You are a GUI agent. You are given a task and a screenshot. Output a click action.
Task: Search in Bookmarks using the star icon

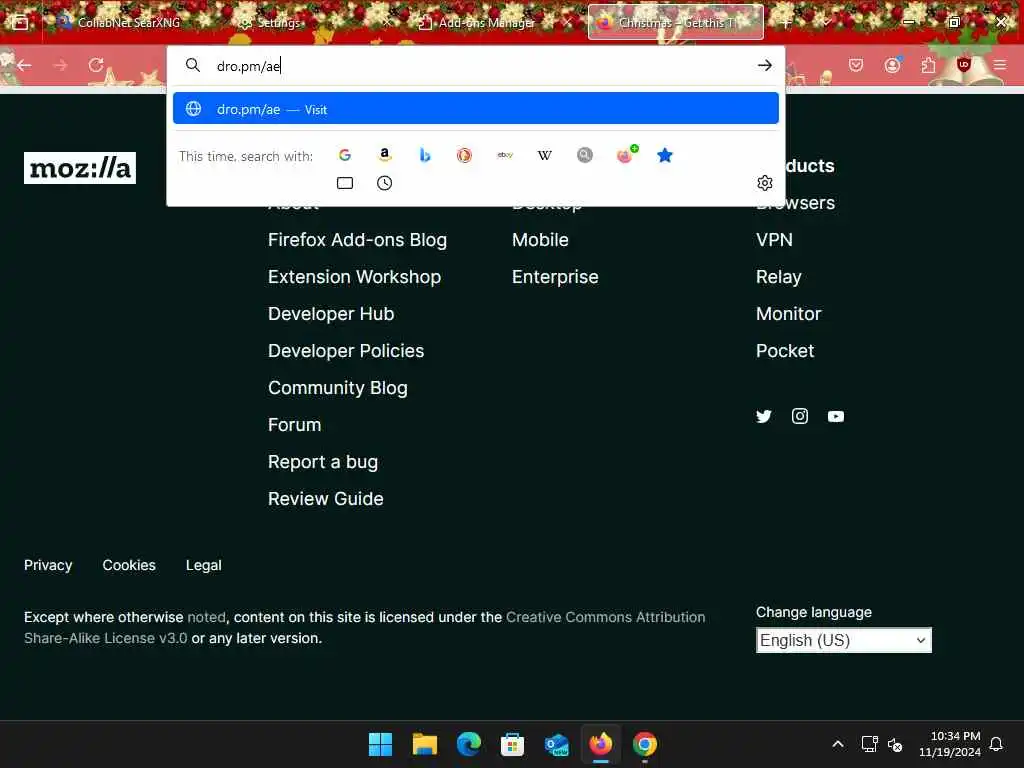[x=665, y=155]
